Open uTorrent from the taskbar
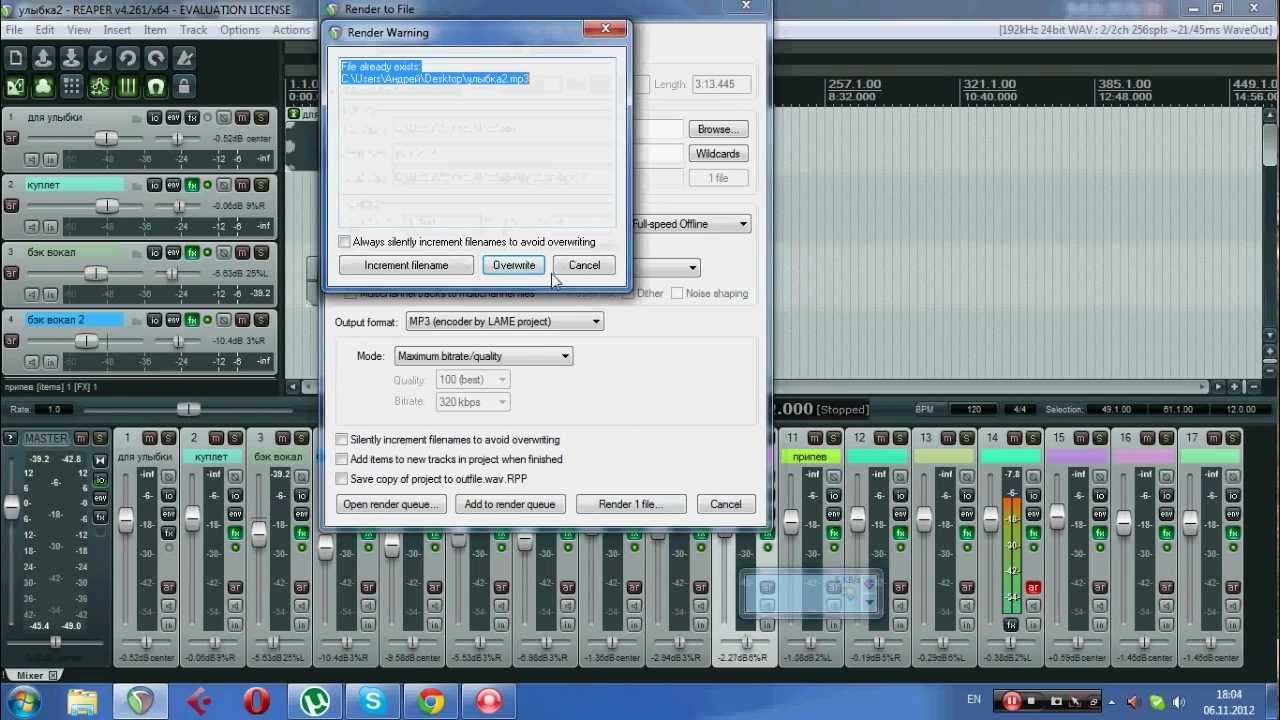1280x720 pixels. (x=315, y=702)
